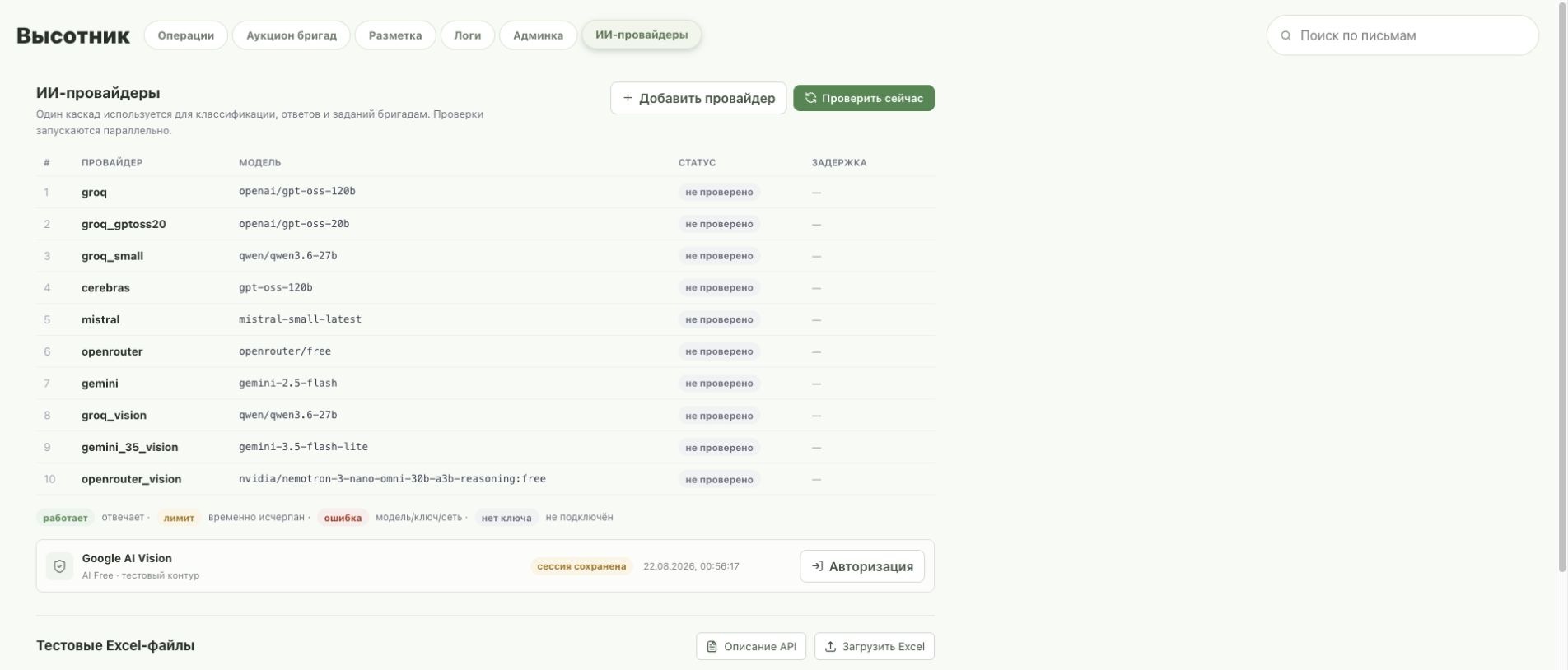Screen dimensions: 1568x670
Task: Click the Высотник logo title
Action: point(73,35)
